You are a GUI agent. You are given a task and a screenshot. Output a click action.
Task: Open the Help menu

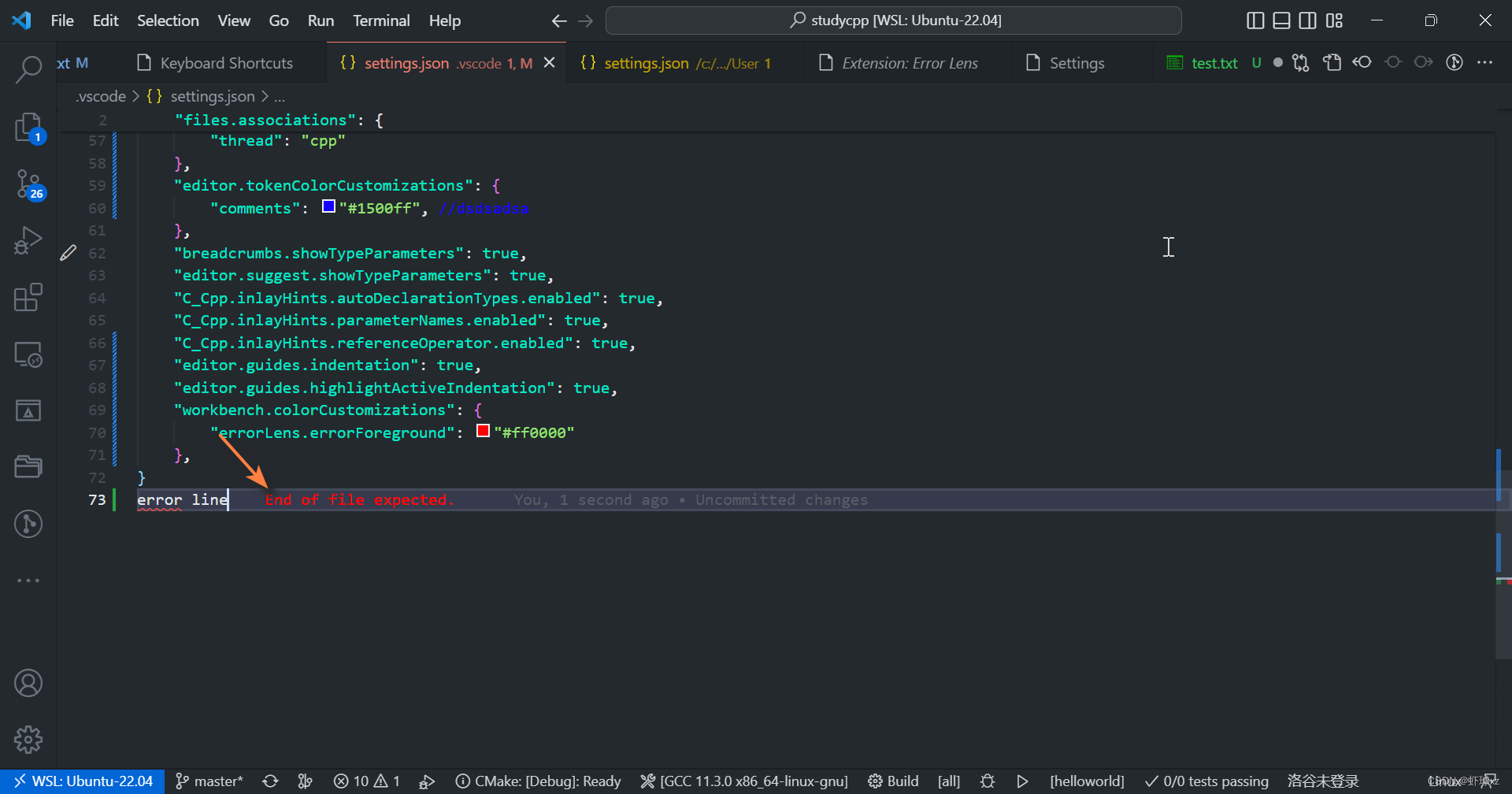(x=445, y=20)
